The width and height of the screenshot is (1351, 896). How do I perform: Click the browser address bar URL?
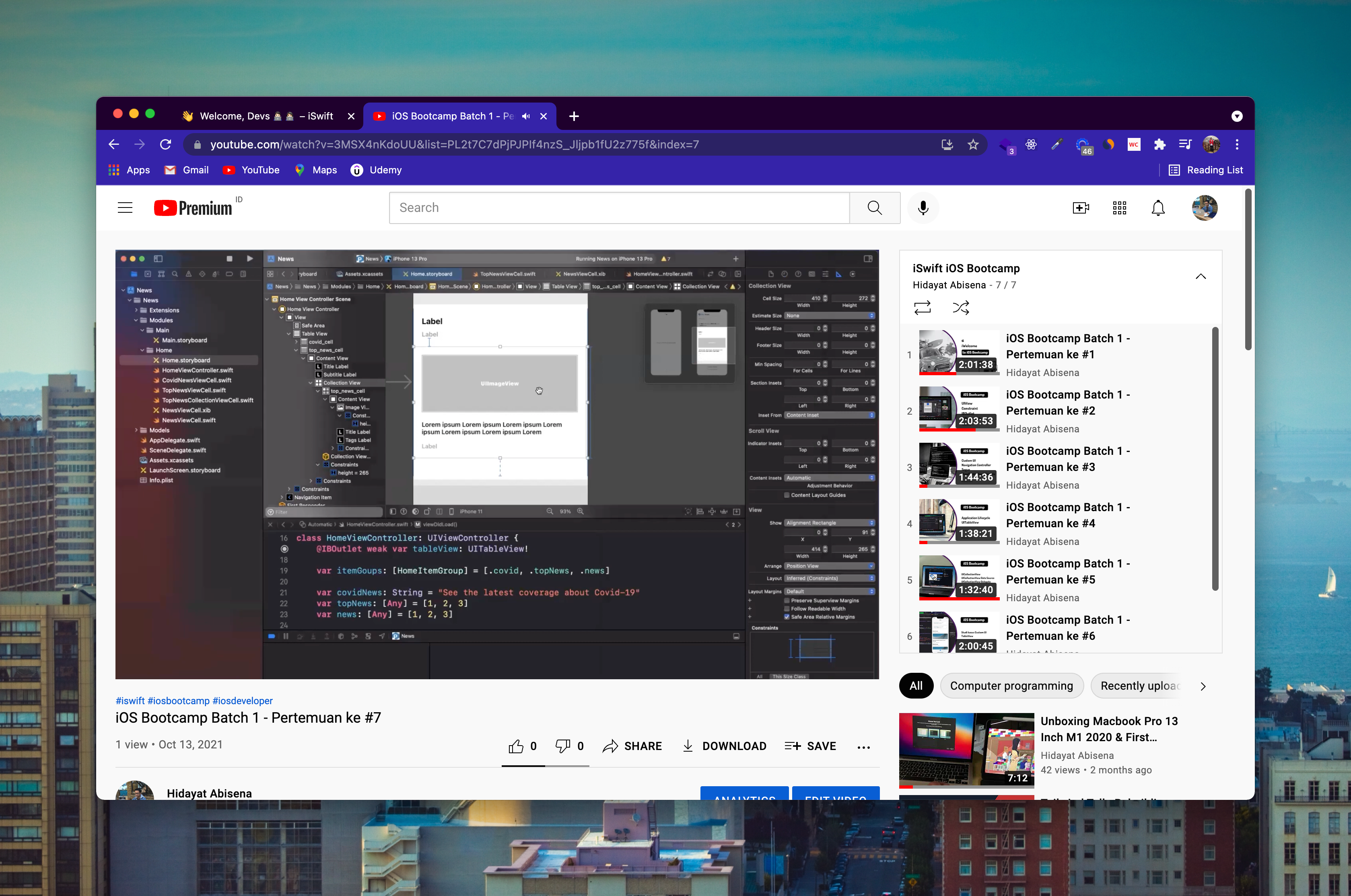pos(454,144)
